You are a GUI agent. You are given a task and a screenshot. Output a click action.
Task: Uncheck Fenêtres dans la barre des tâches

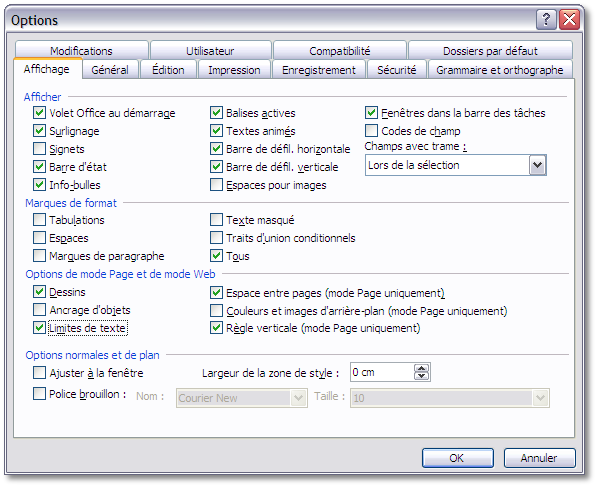pyautogui.click(x=371, y=113)
